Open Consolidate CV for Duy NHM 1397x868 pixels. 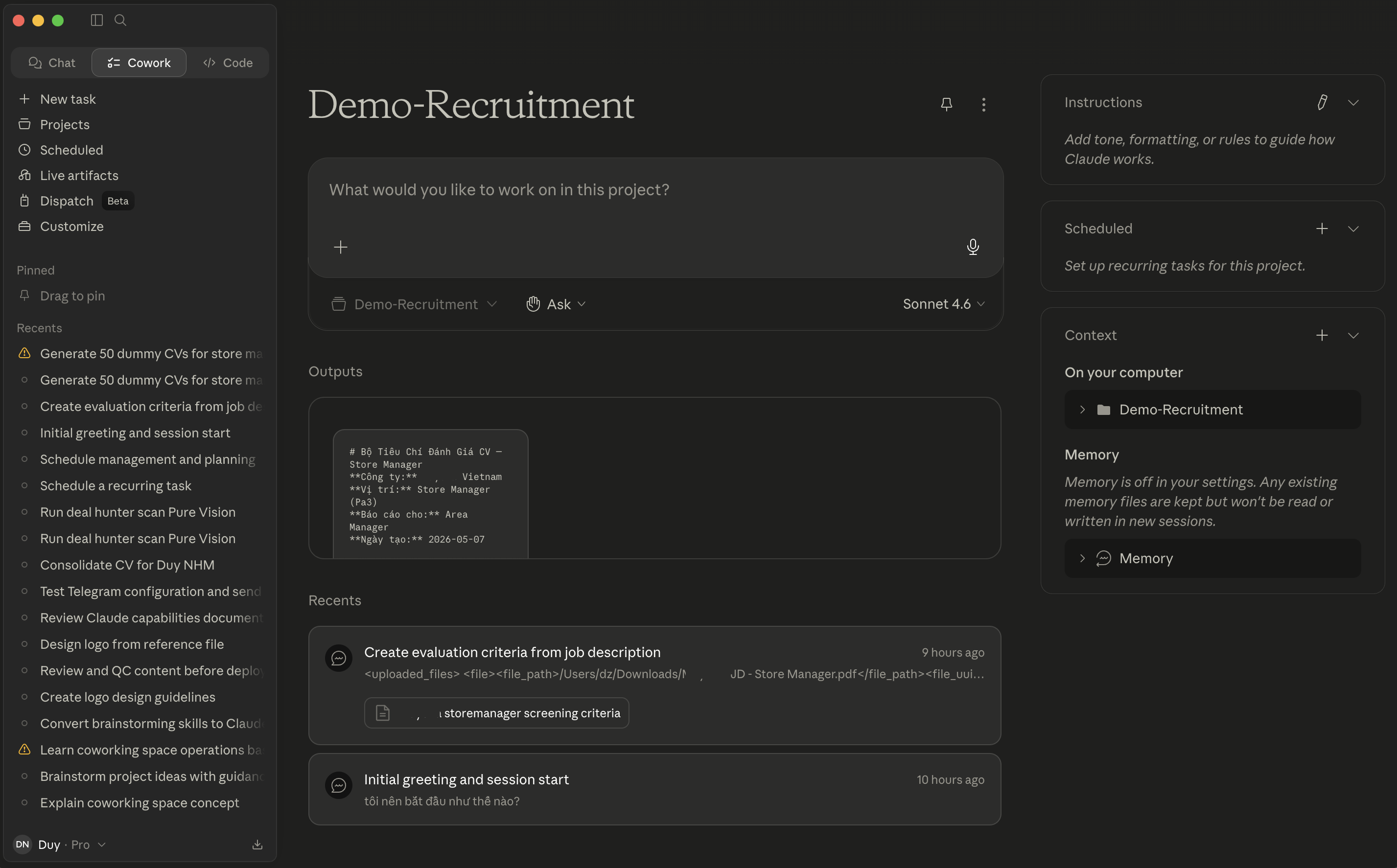tap(140, 564)
